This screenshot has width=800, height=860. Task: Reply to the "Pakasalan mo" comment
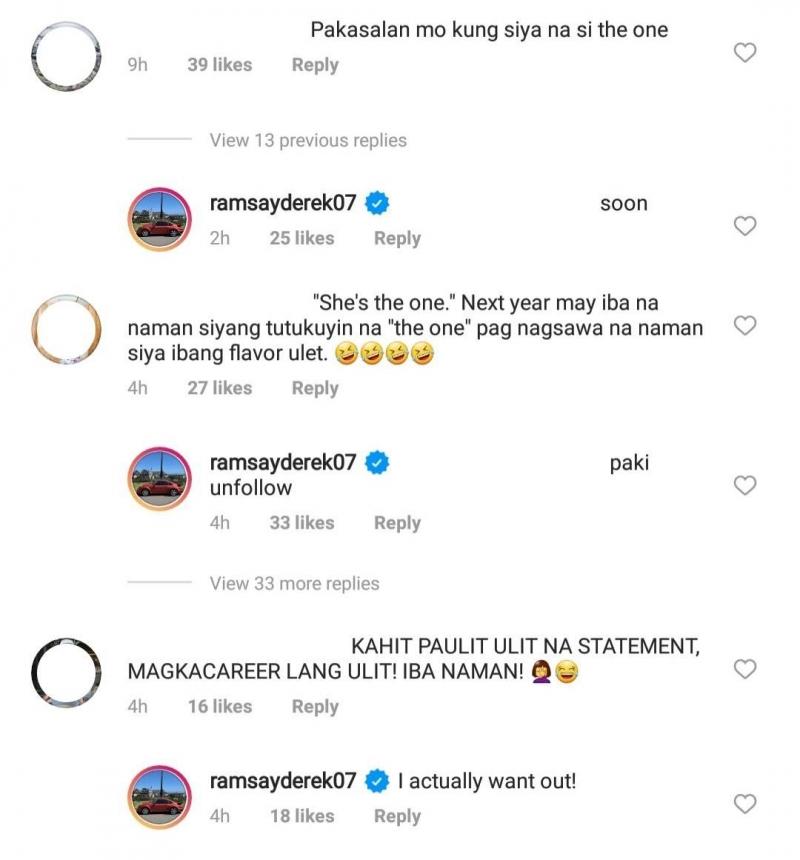click(x=314, y=65)
